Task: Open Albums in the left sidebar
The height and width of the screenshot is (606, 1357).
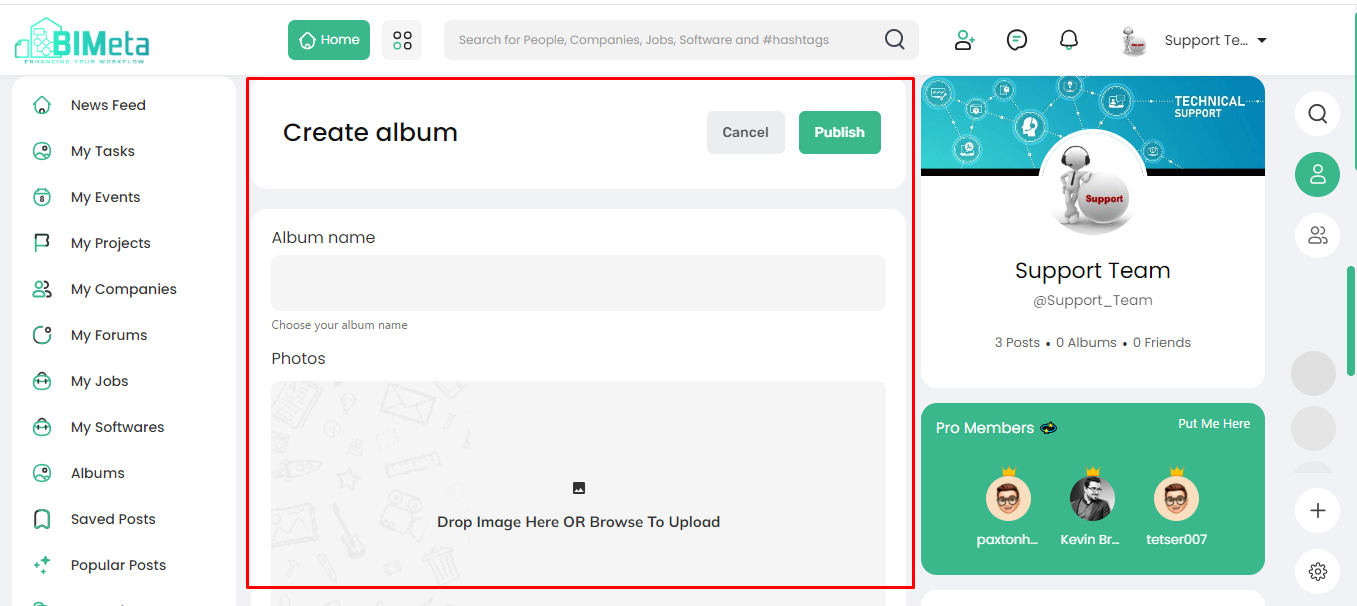Action: click(98, 473)
